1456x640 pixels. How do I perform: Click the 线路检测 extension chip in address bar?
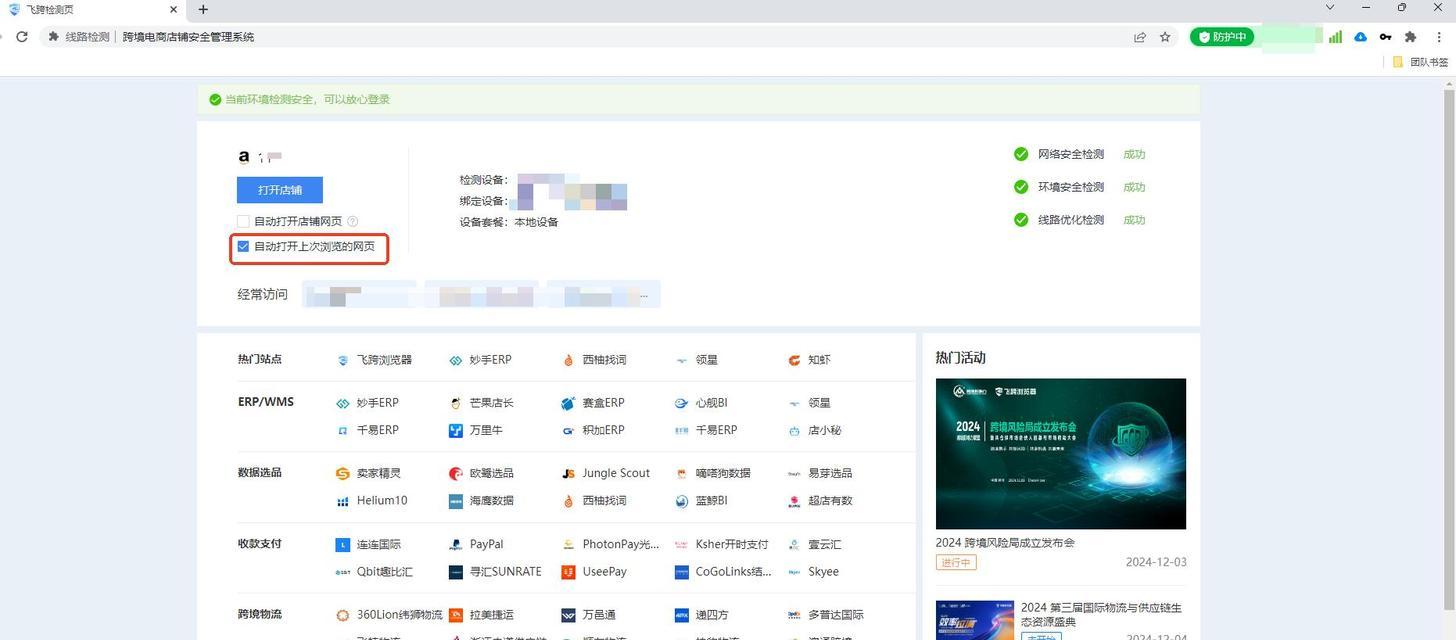(x=79, y=37)
